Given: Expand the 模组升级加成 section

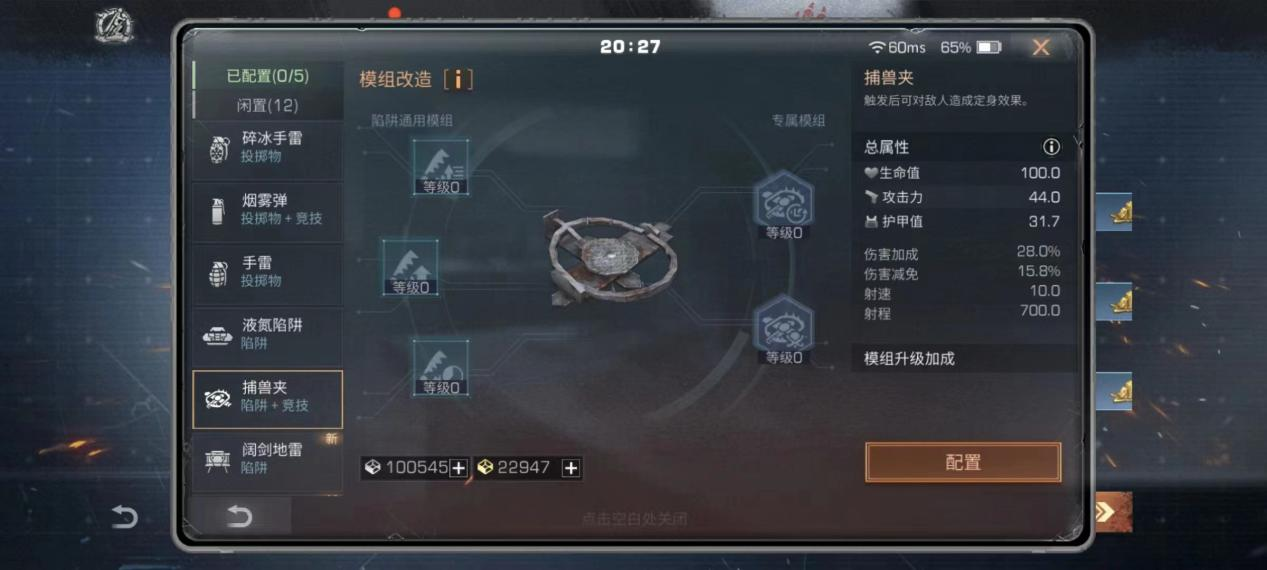Looking at the screenshot, I should 964,358.
